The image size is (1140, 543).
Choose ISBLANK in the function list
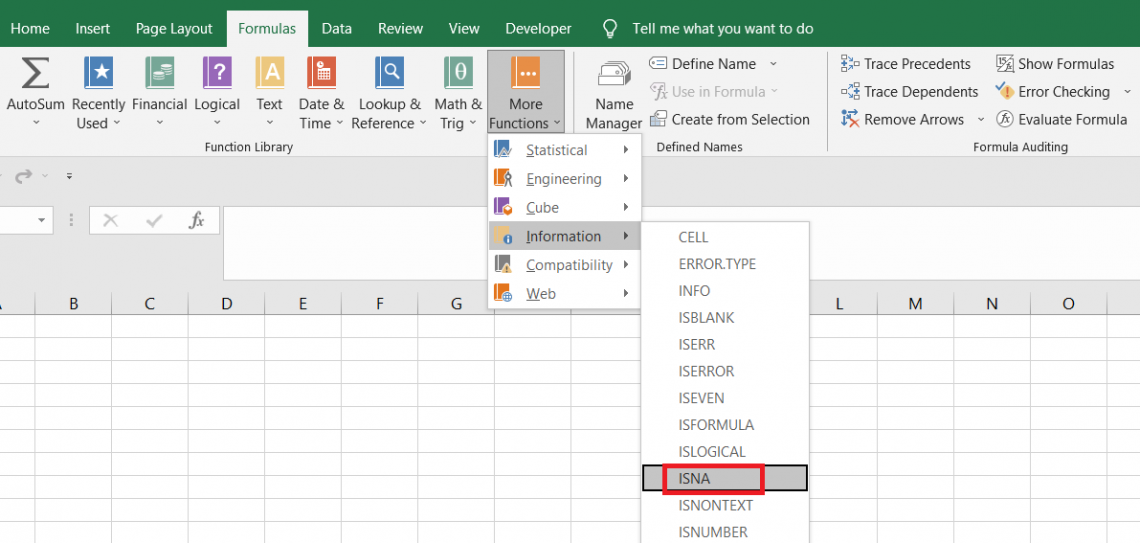click(706, 317)
